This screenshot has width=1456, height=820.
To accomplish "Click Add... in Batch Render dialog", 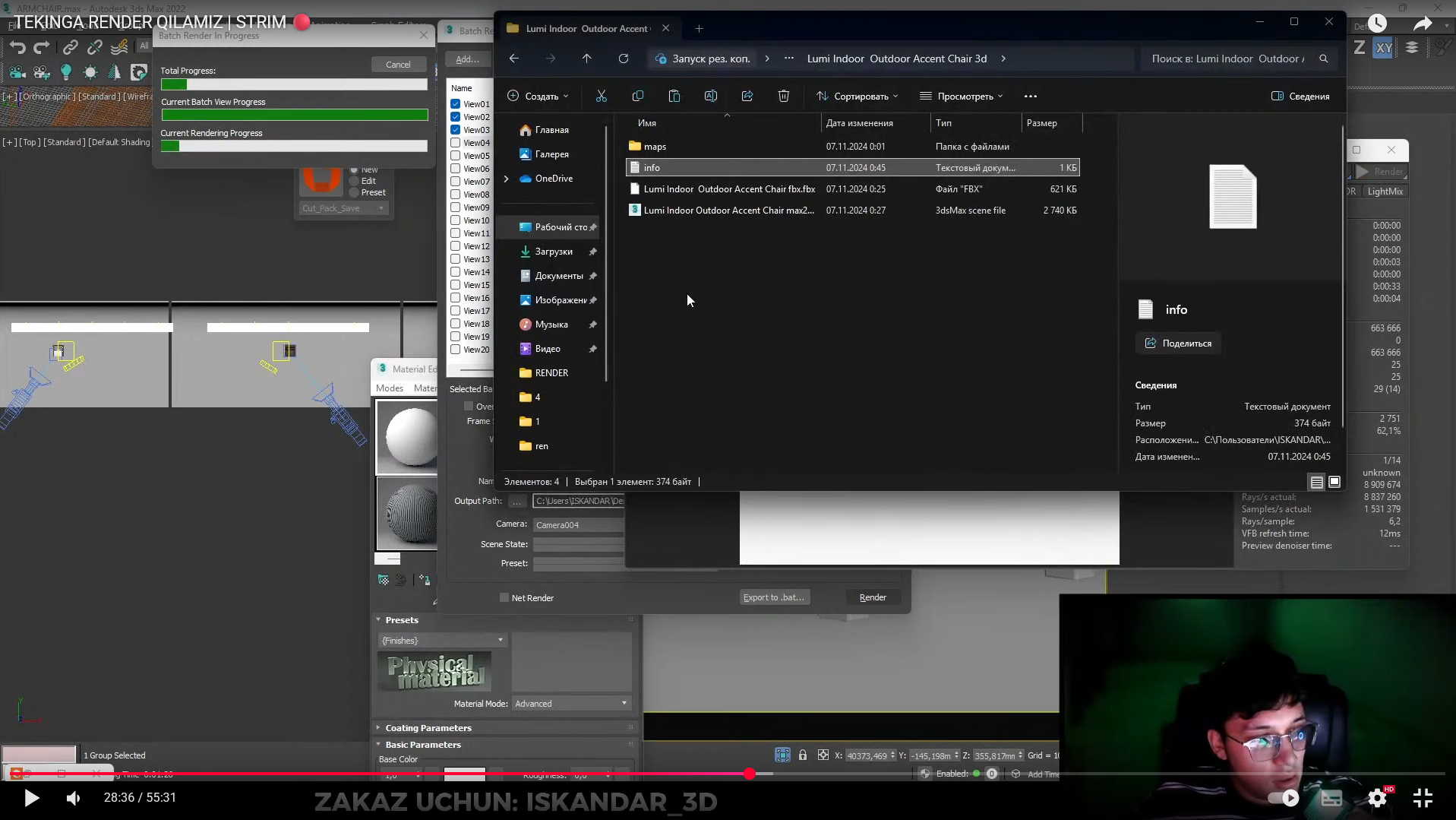I will click(467, 59).
